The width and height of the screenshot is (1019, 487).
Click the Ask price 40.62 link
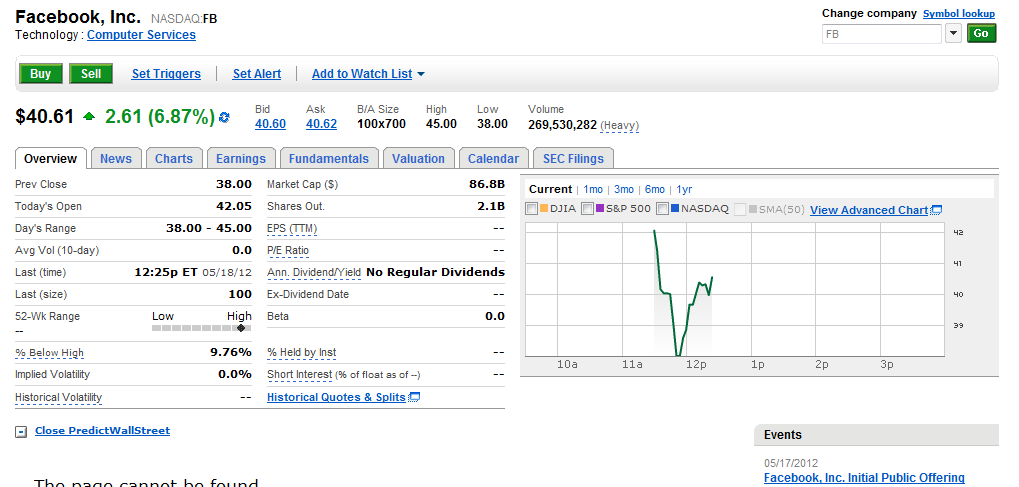pyautogui.click(x=322, y=124)
